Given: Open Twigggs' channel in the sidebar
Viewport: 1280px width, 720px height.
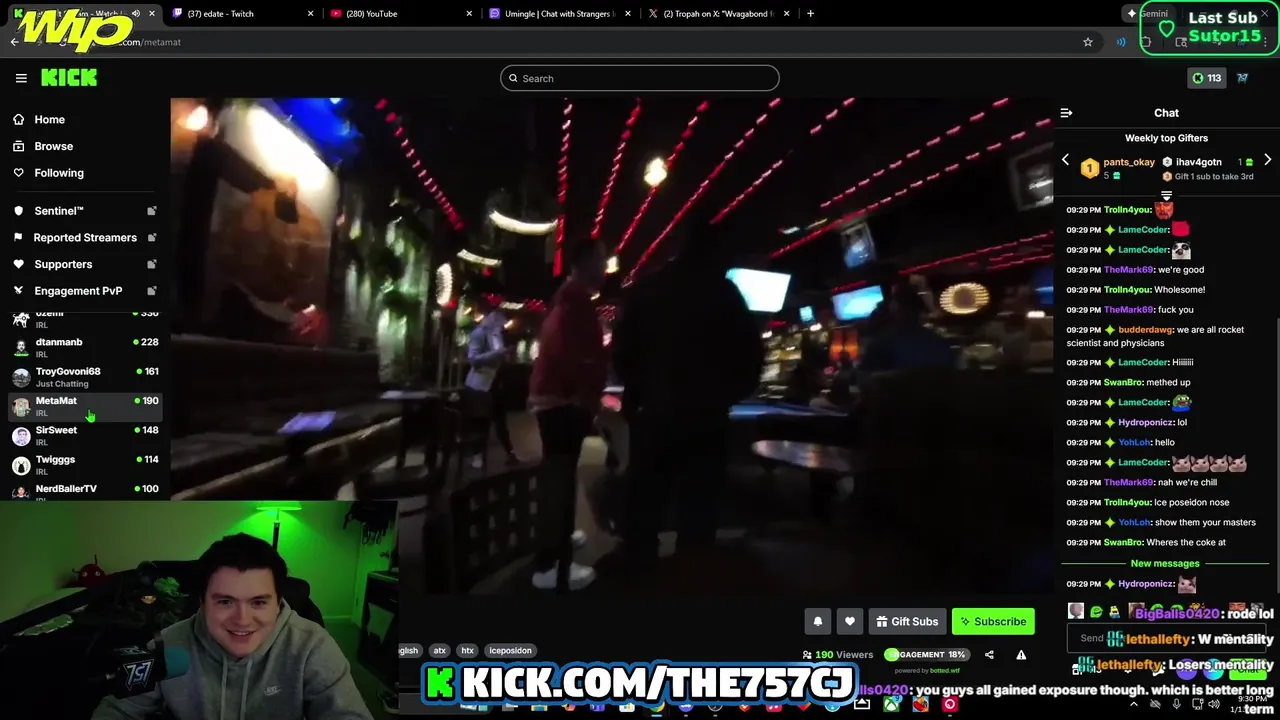Looking at the screenshot, I should 85,465.
